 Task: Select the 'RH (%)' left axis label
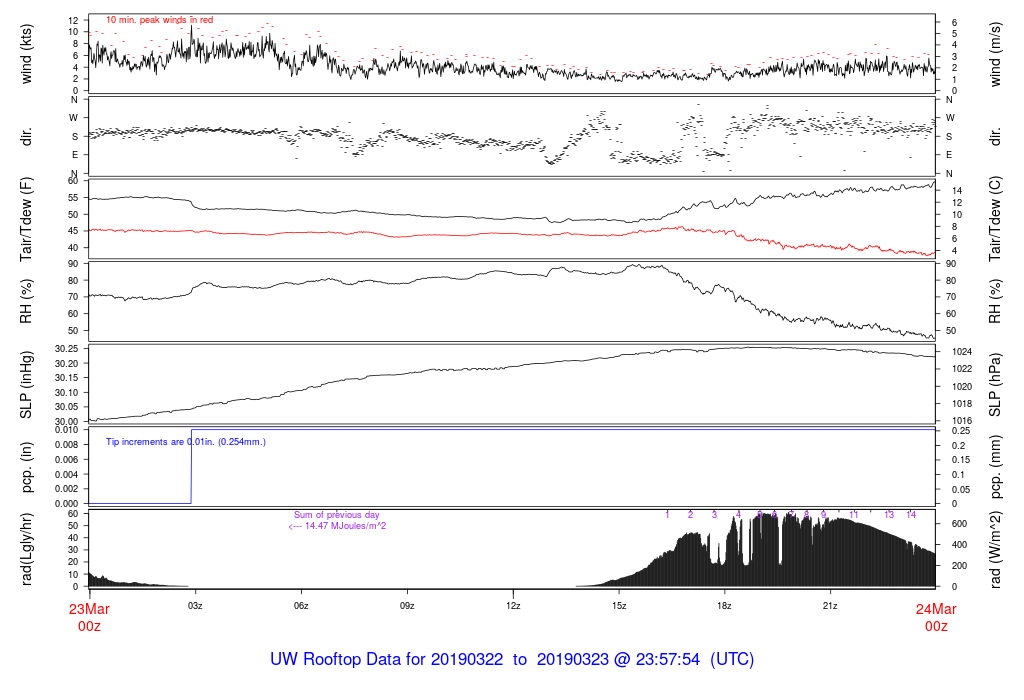[x=27, y=302]
